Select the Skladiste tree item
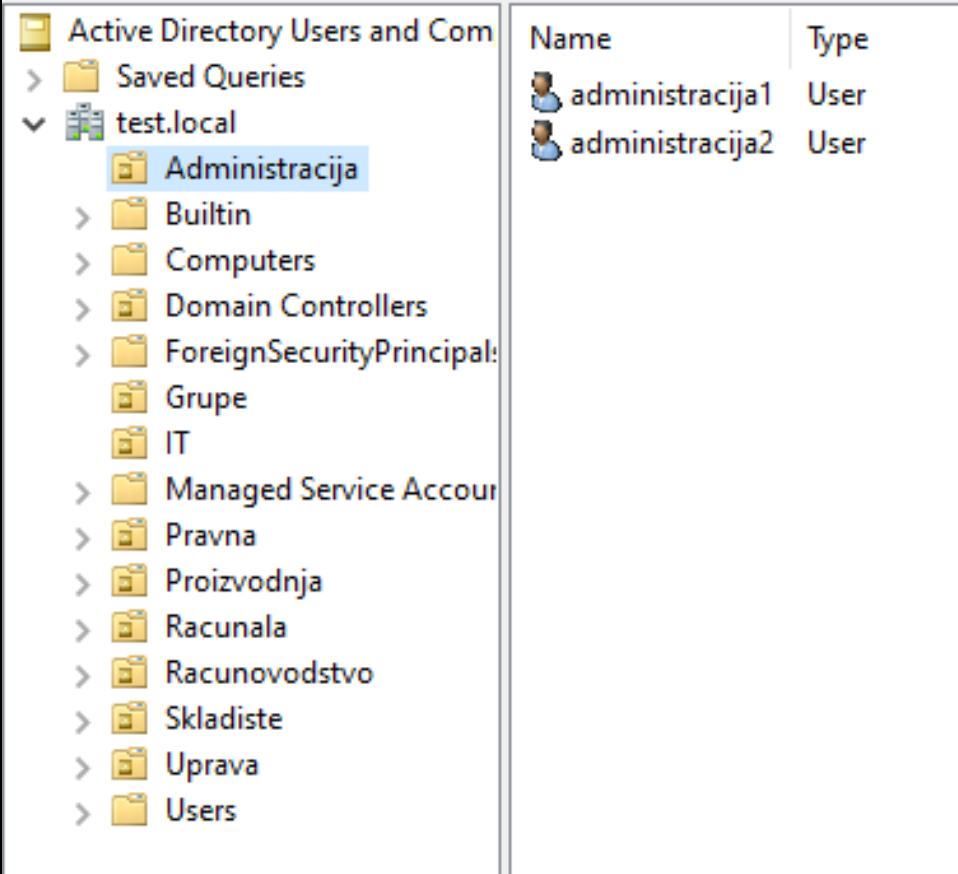This screenshot has width=958, height=874. (x=224, y=719)
